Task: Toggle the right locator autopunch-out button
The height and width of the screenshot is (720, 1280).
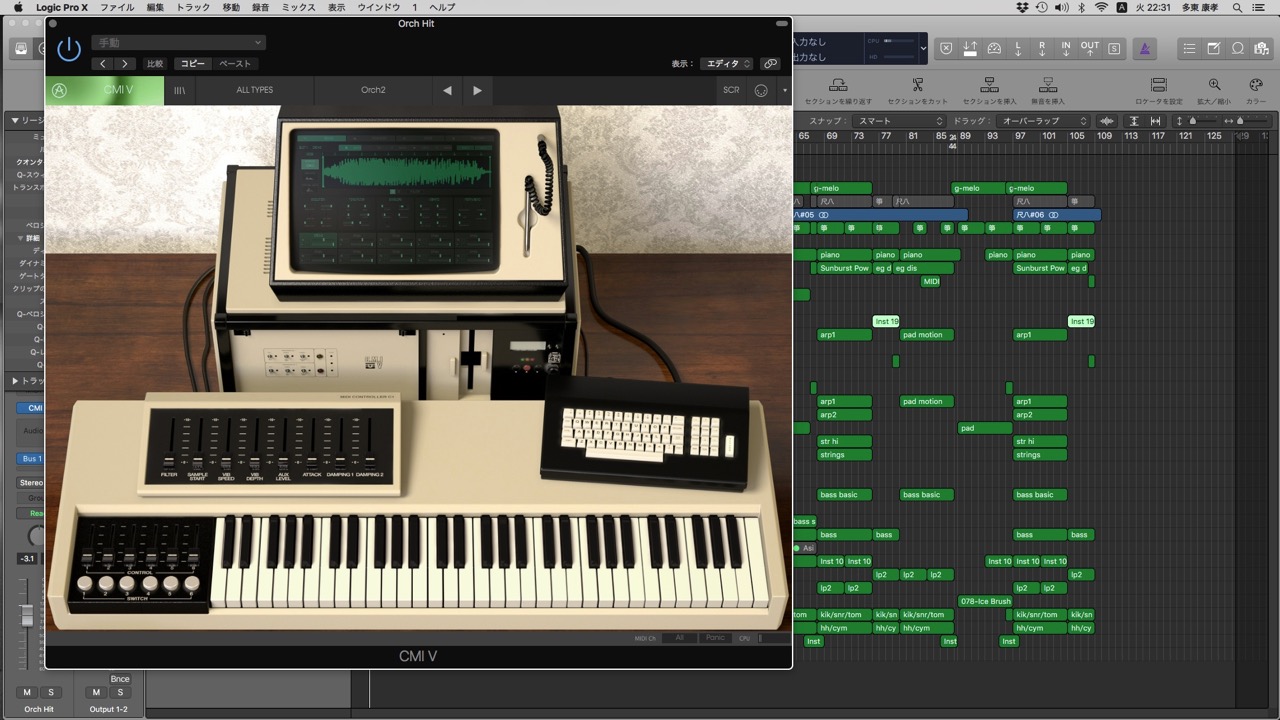Action: 1042,48
